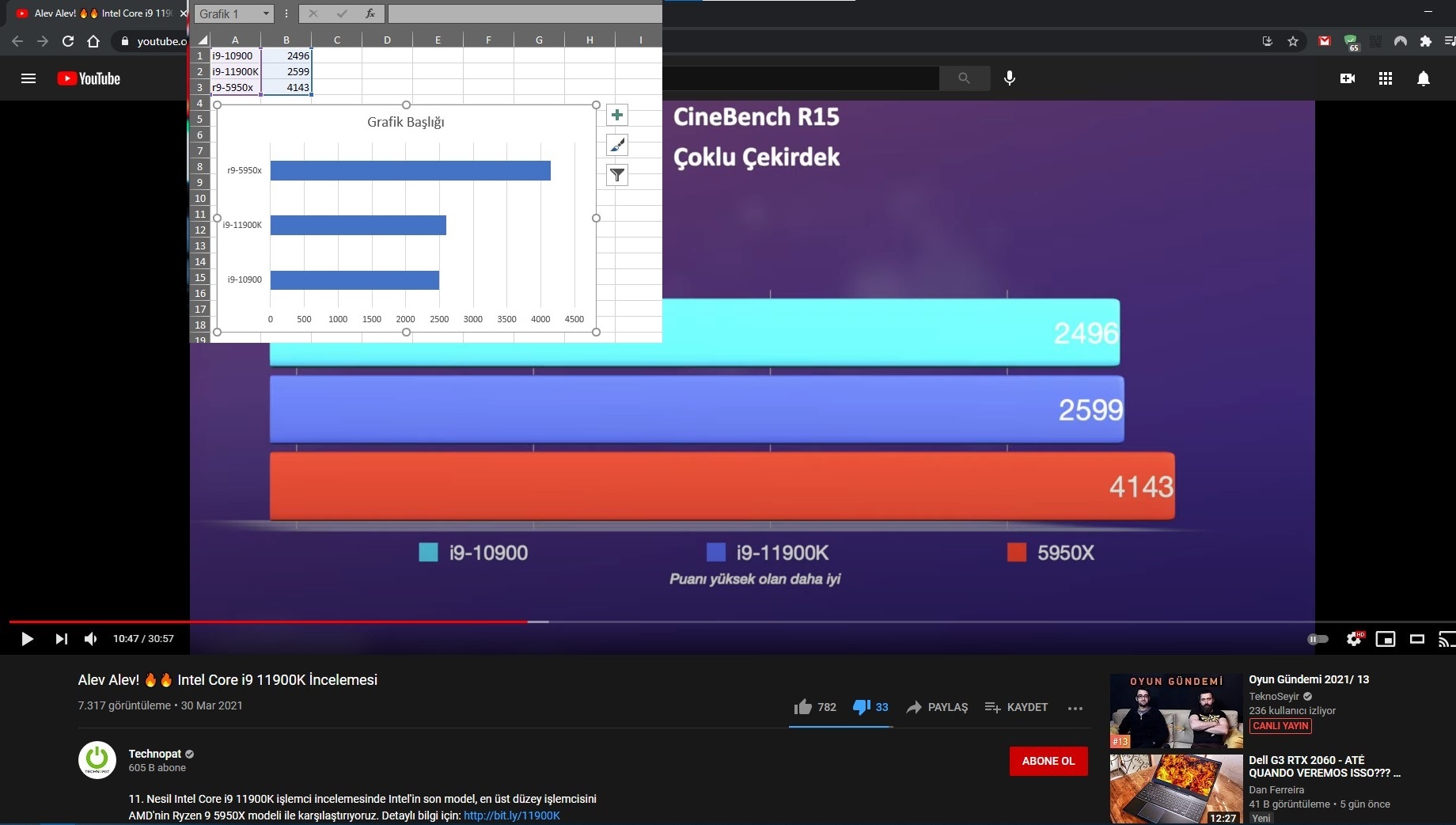Select cell A2 containing i9-11900K
Screen dimensions: 1456x825
[235, 71]
